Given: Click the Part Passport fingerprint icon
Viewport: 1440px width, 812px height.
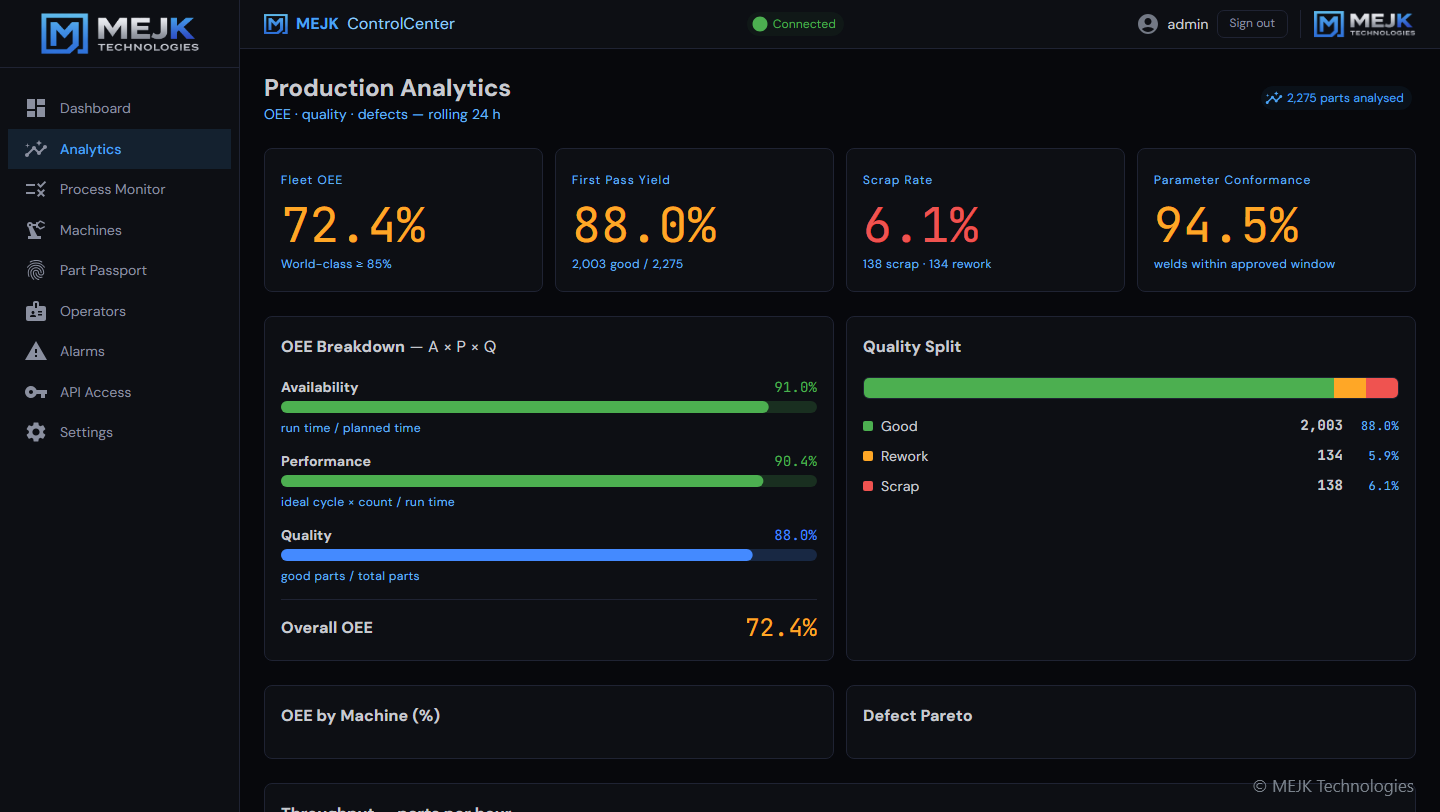Looking at the screenshot, I should 36,270.
